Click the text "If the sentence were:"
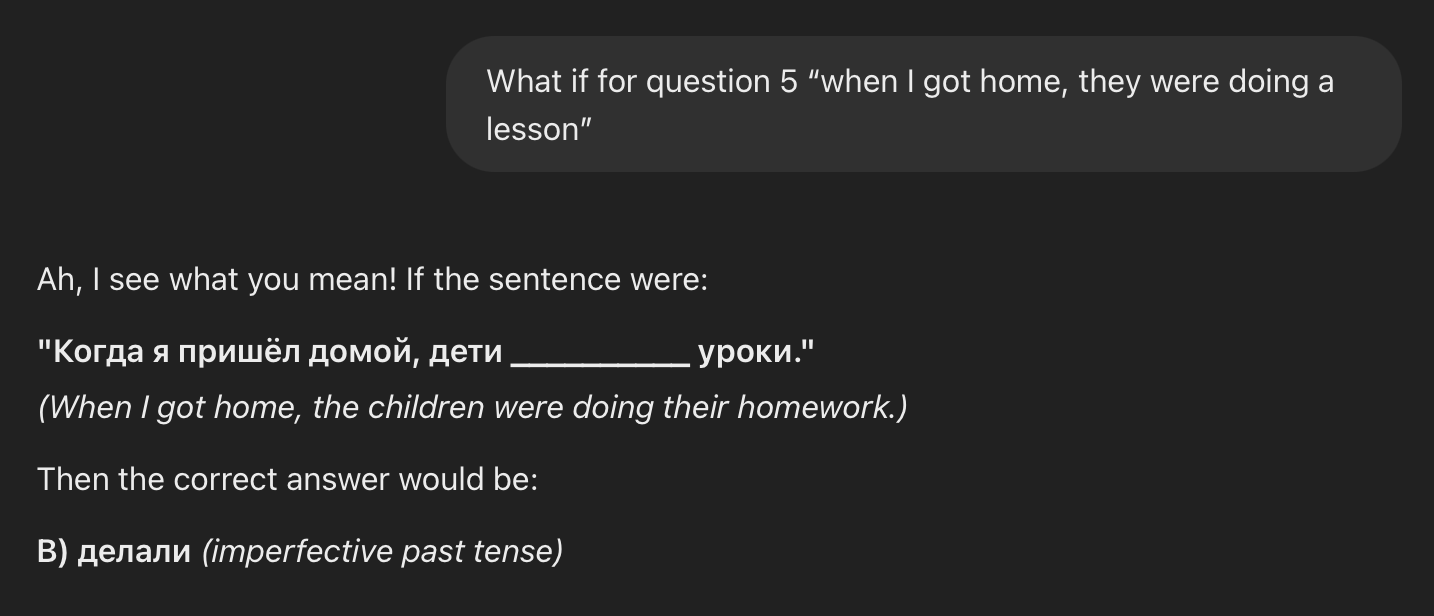 [557, 280]
